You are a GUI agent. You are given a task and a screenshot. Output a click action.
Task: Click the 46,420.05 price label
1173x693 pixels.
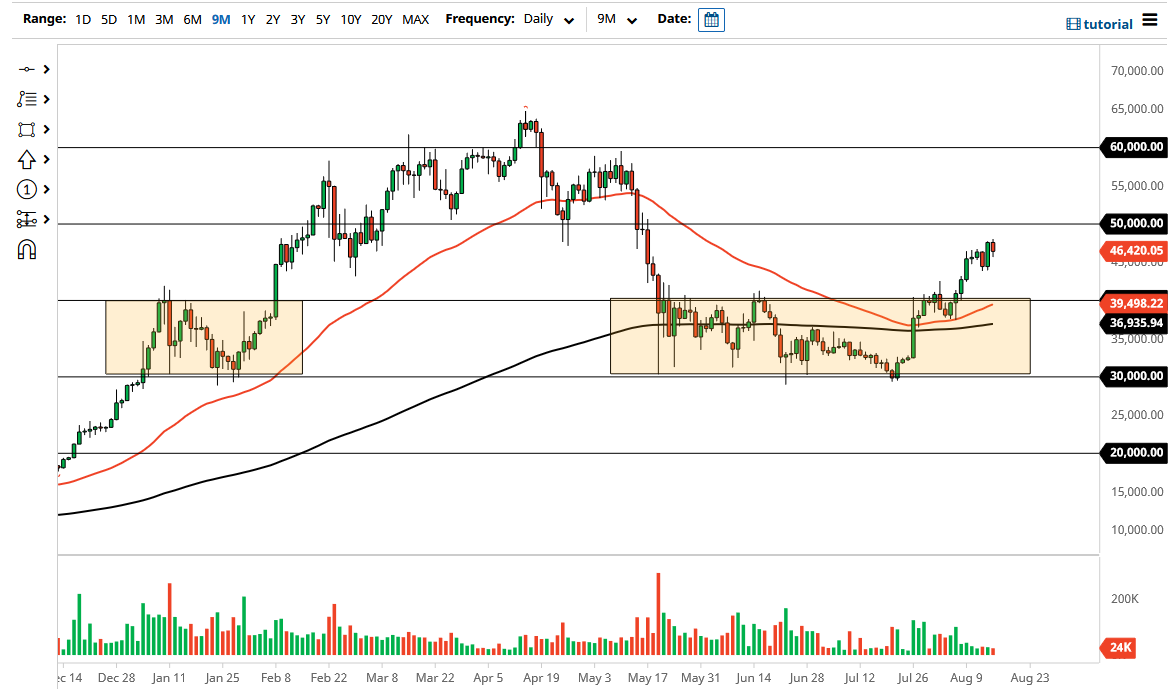(1135, 251)
